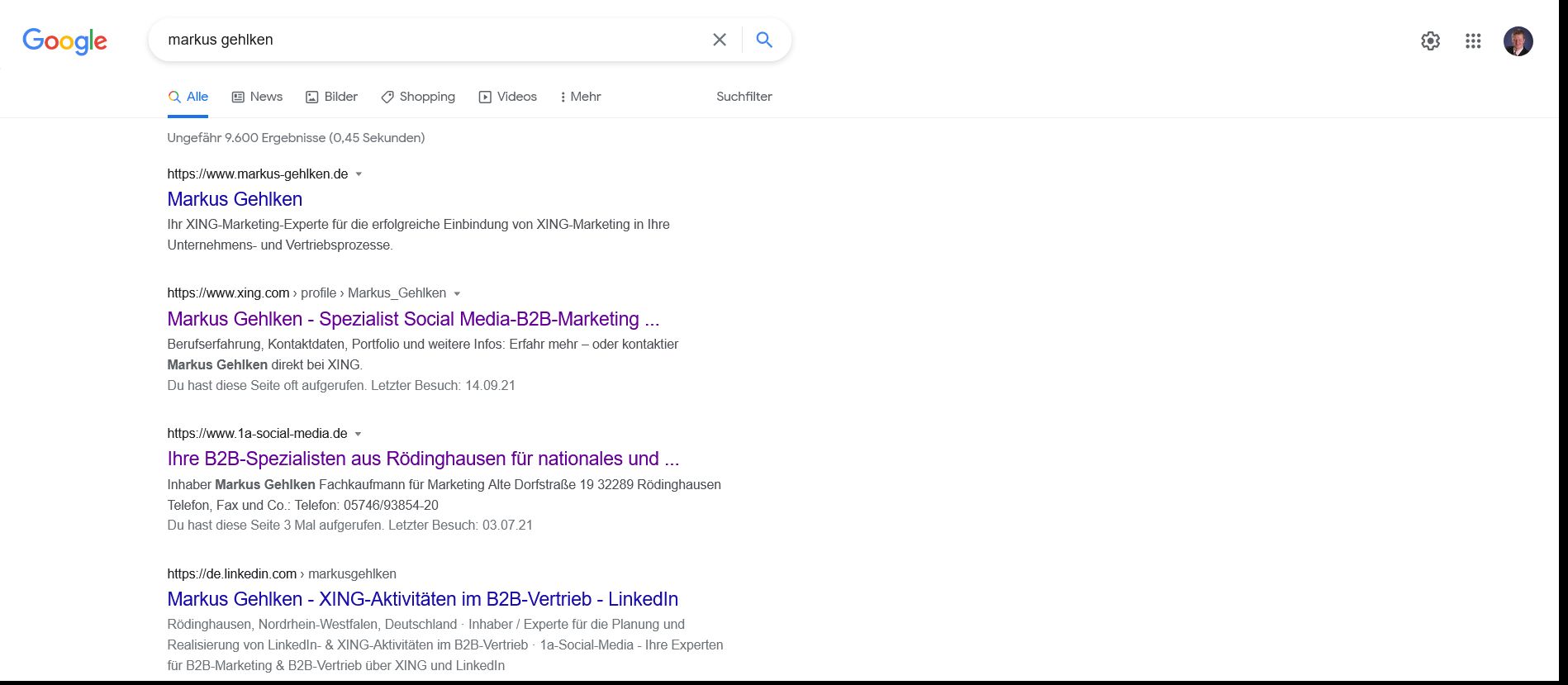The width and height of the screenshot is (1568, 685).
Task: Expand arrow next to 1a-social-media.de URL
Action: coord(358,434)
